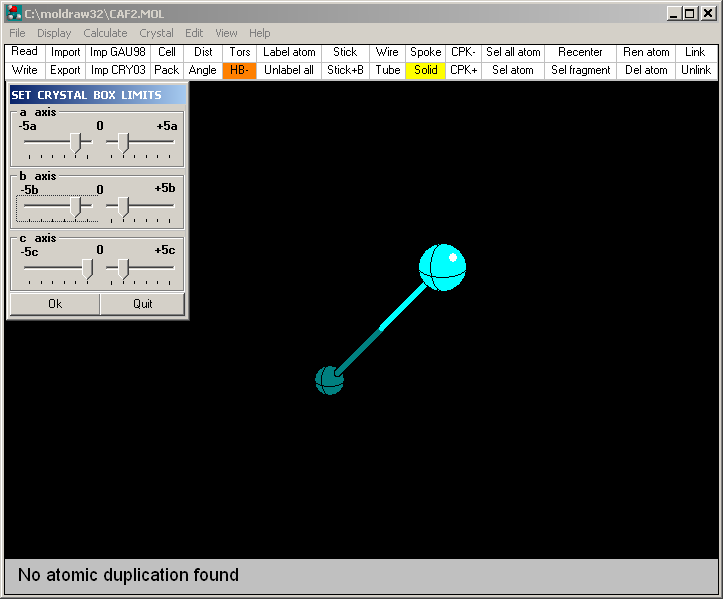This screenshot has width=723, height=599.
Task: Click CPK- to shrink atoms
Action: pos(463,52)
